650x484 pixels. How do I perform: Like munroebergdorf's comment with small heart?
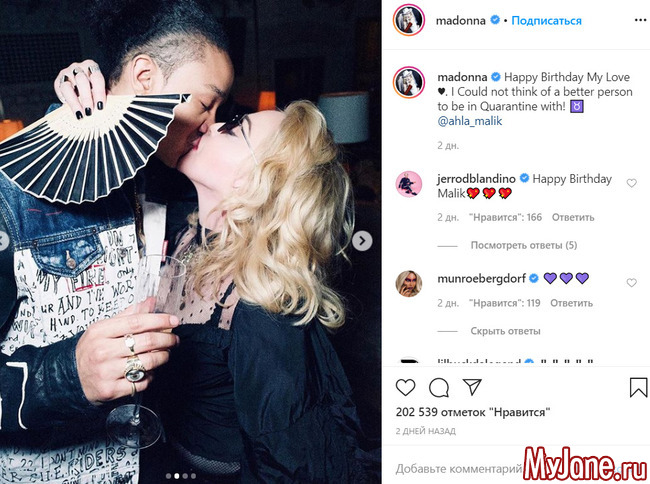631,283
